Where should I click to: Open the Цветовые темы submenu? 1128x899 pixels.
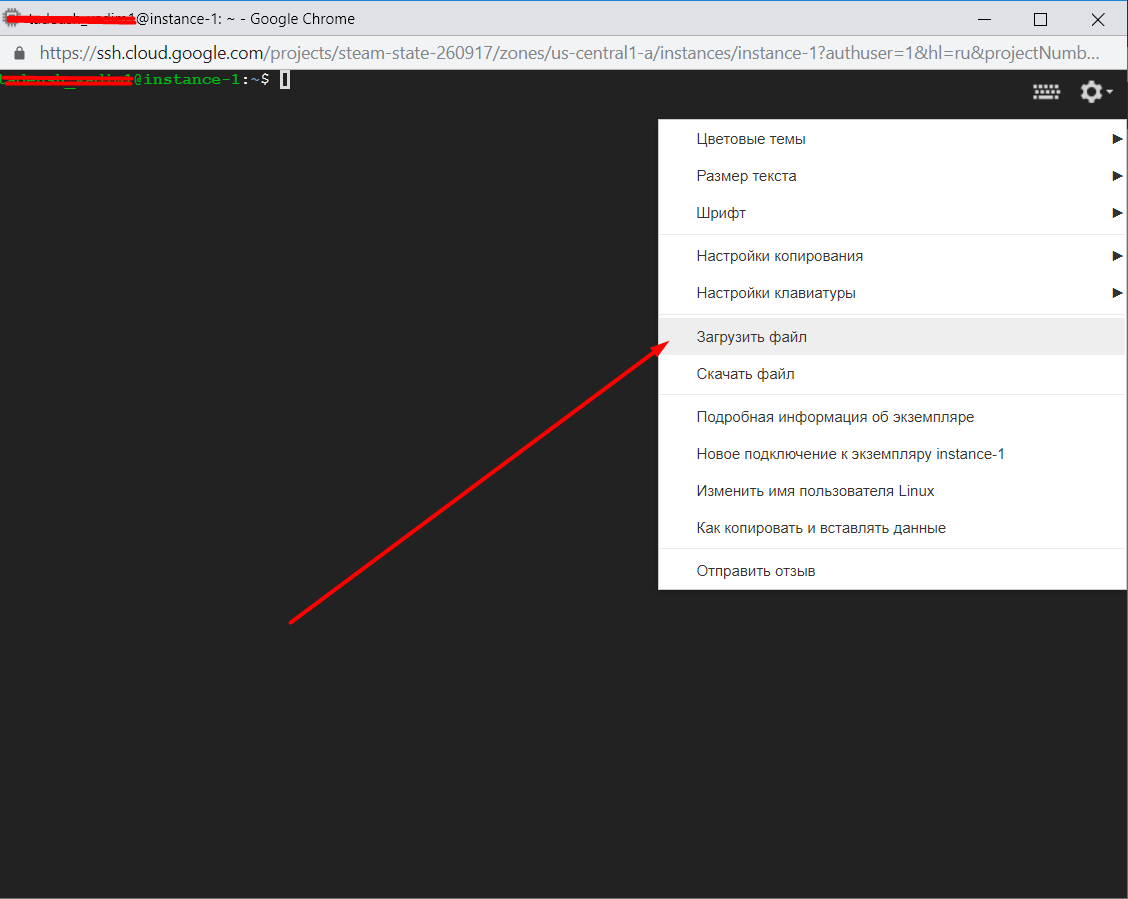pos(892,139)
